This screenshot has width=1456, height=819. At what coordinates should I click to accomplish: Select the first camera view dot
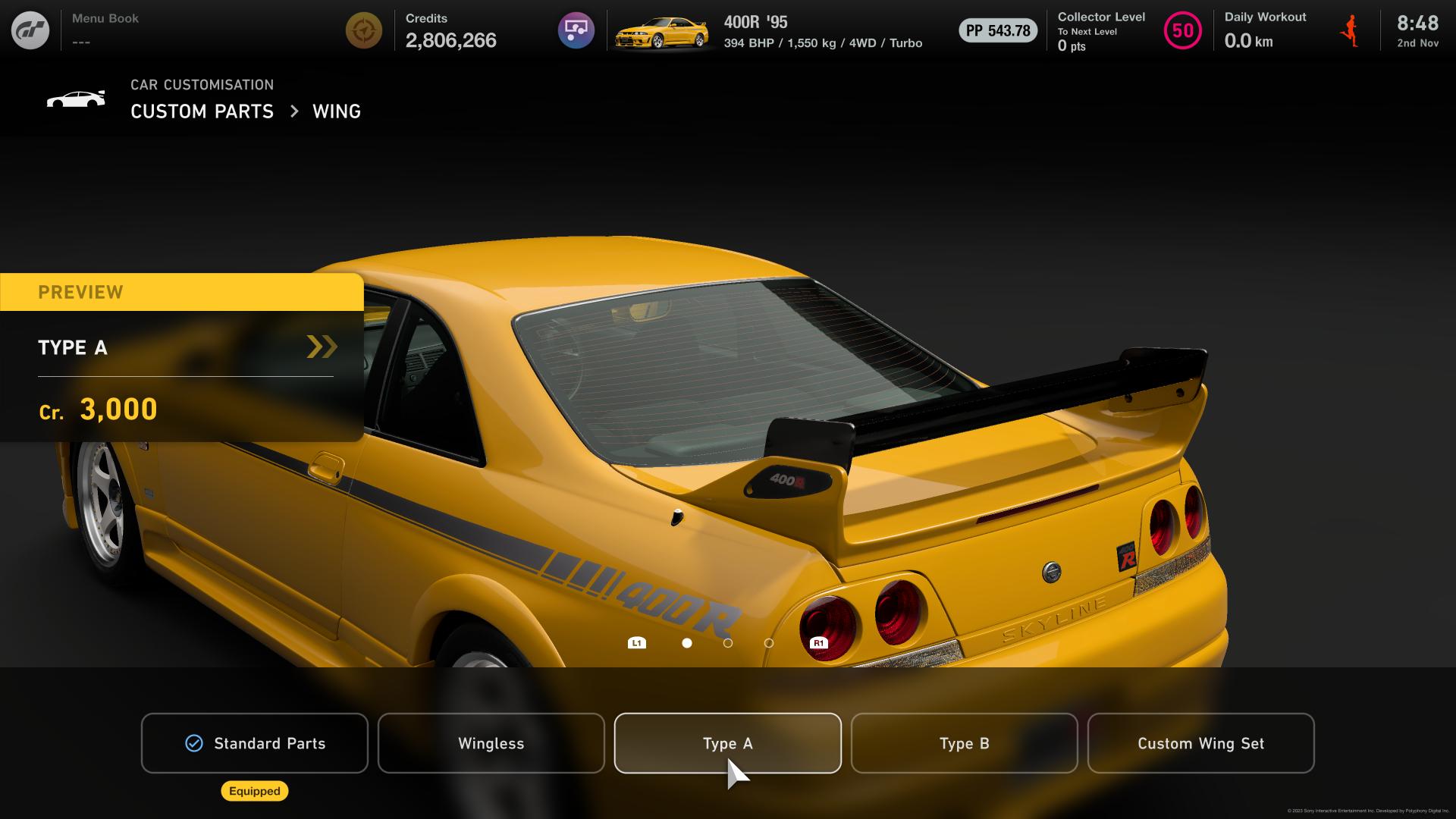pyautogui.click(x=687, y=643)
